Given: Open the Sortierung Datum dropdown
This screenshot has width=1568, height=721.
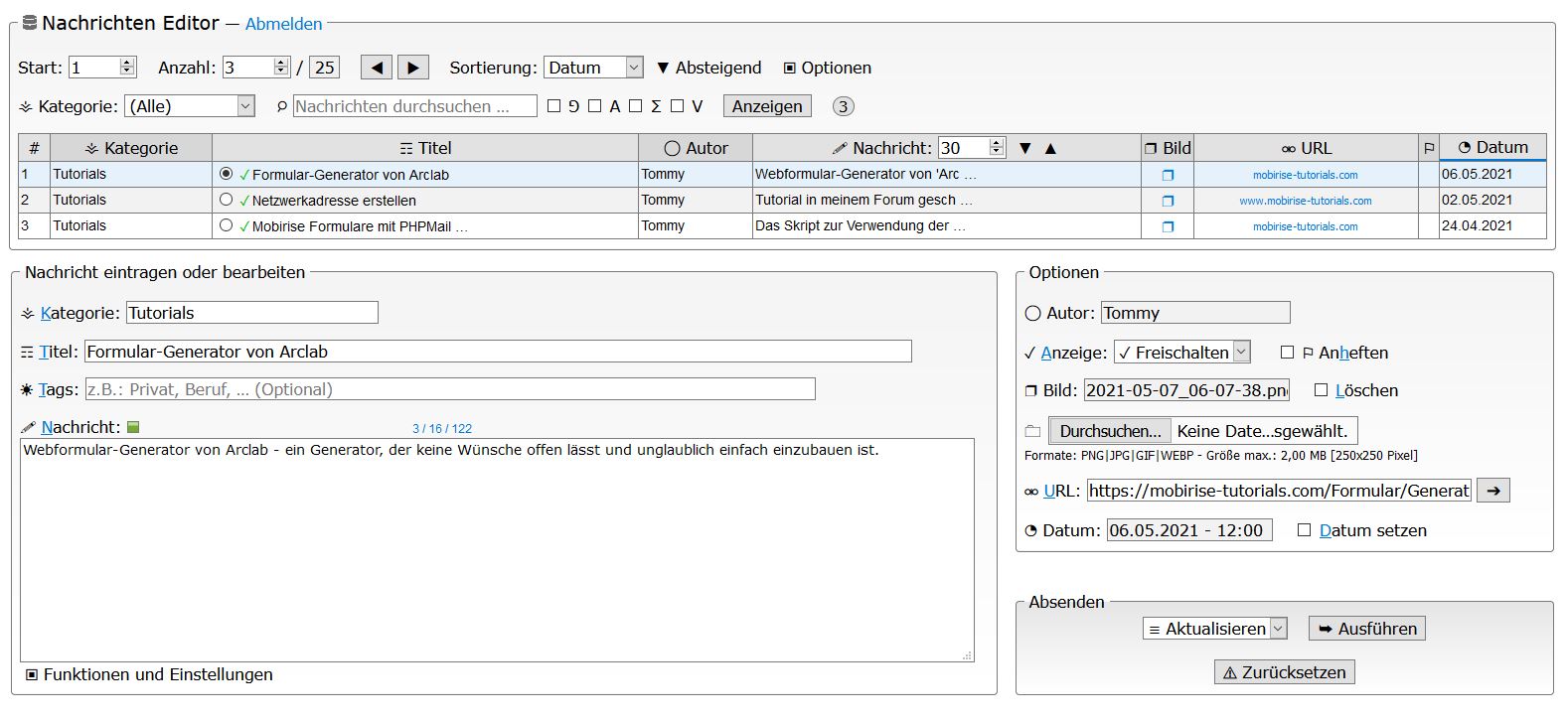Looking at the screenshot, I should [x=593, y=68].
